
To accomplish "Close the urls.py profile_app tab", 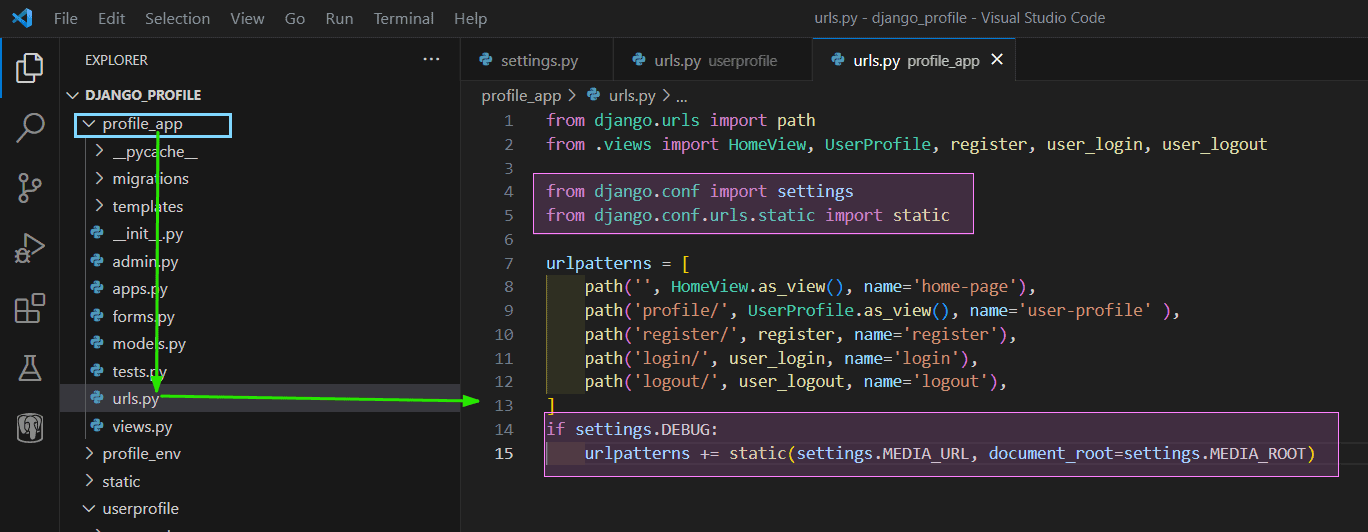I will pyautogui.click(x=996, y=60).
